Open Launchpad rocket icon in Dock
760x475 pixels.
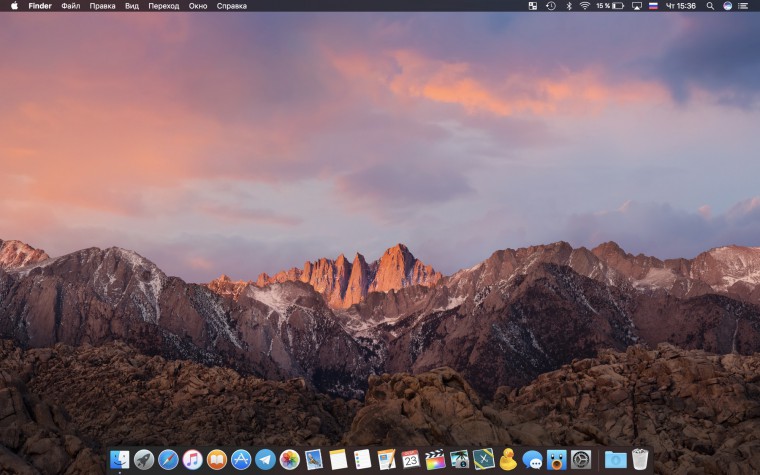point(144,459)
